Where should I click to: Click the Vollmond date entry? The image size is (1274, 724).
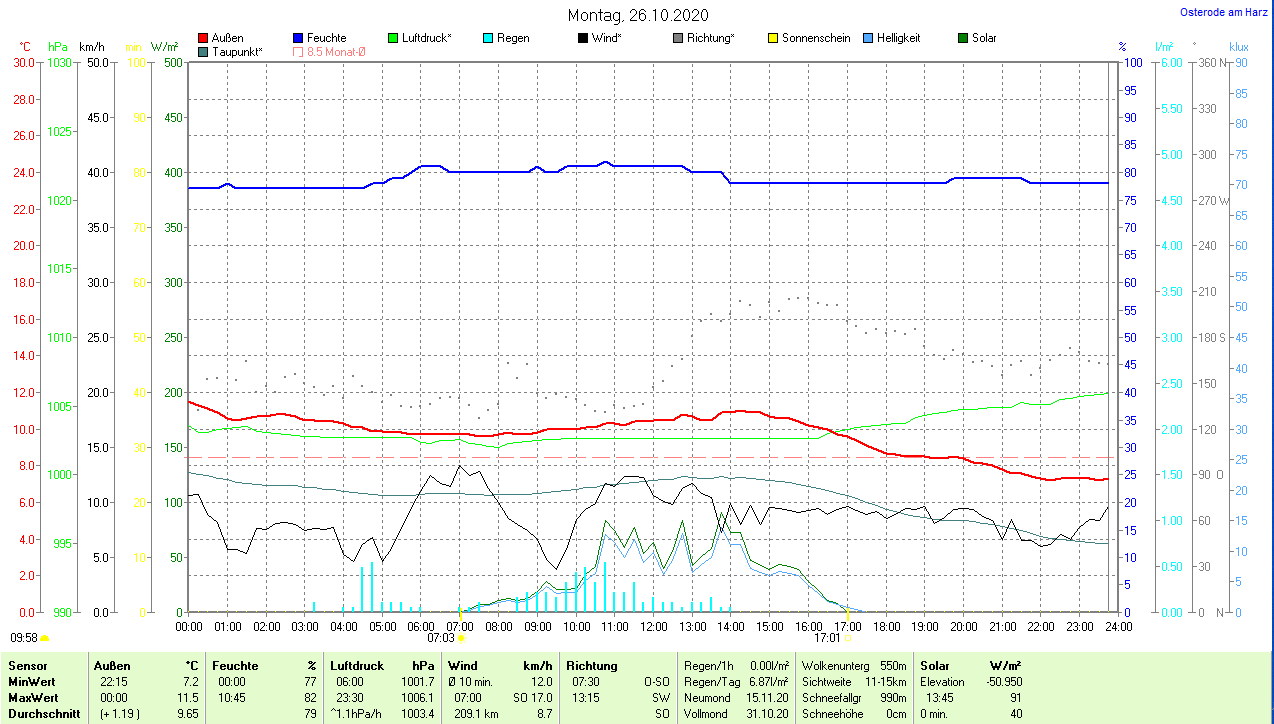click(769, 714)
